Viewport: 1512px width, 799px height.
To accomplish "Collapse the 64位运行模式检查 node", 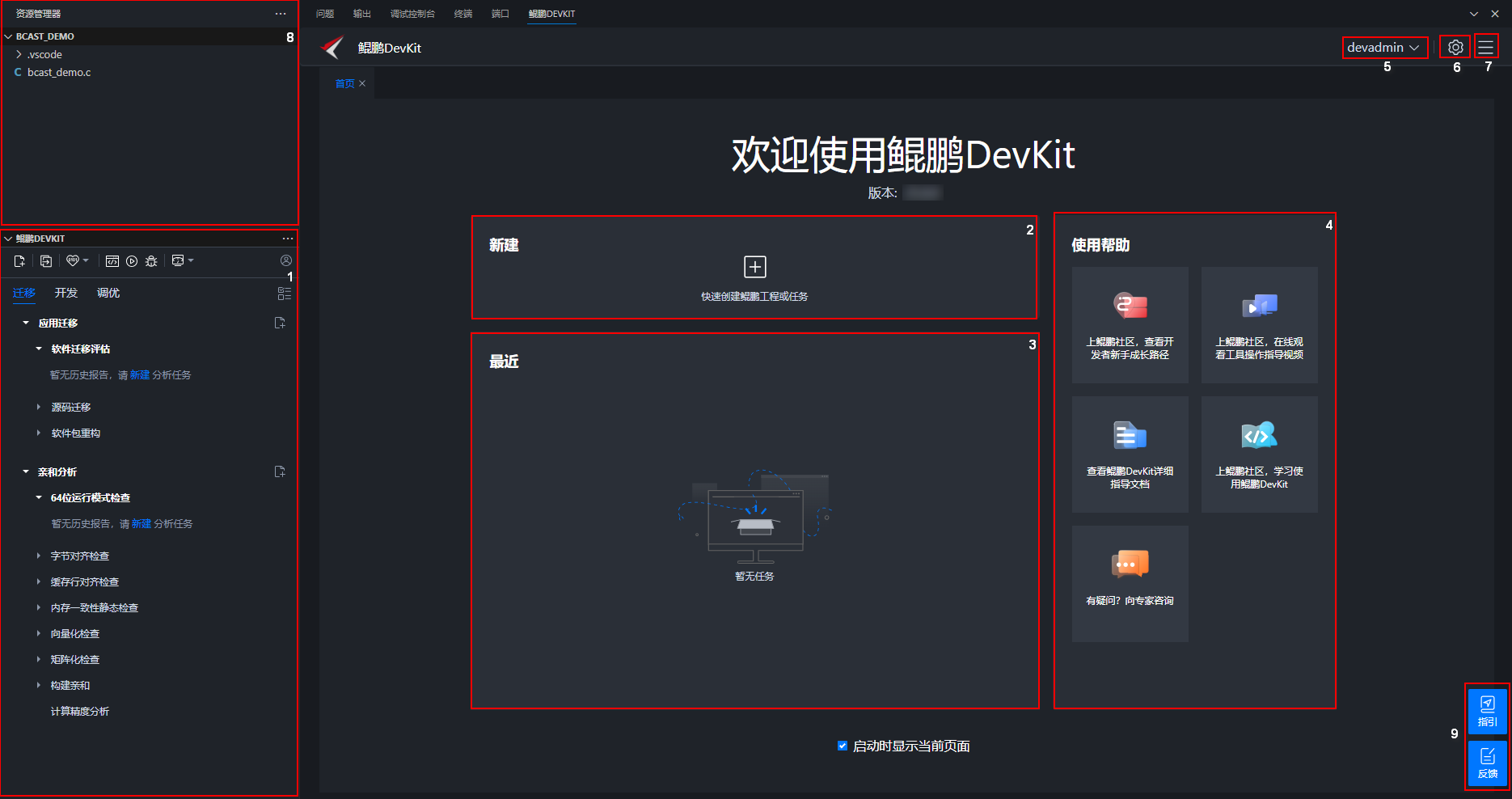I will pyautogui.click(x=39, y=497).
